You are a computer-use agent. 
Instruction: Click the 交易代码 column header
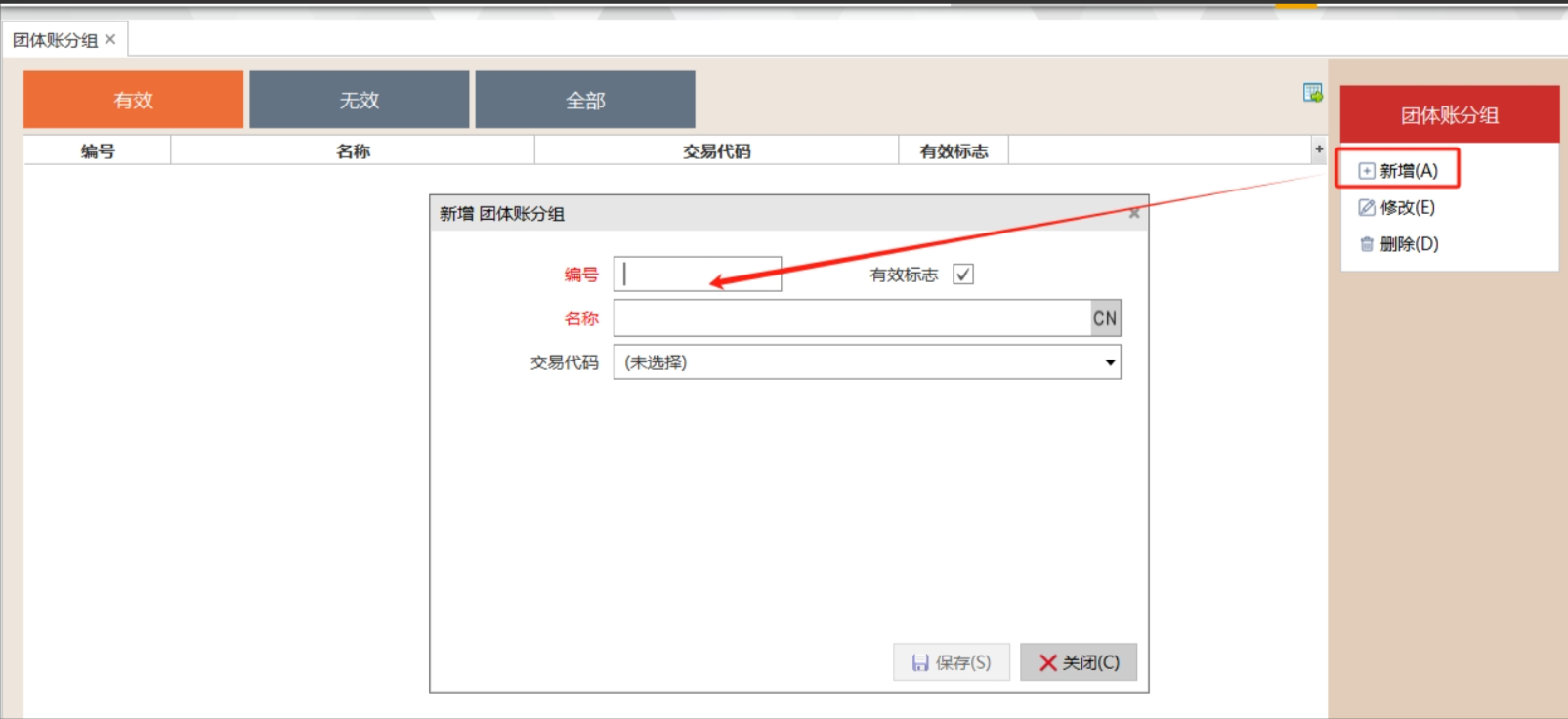click(x=716, y=150)
